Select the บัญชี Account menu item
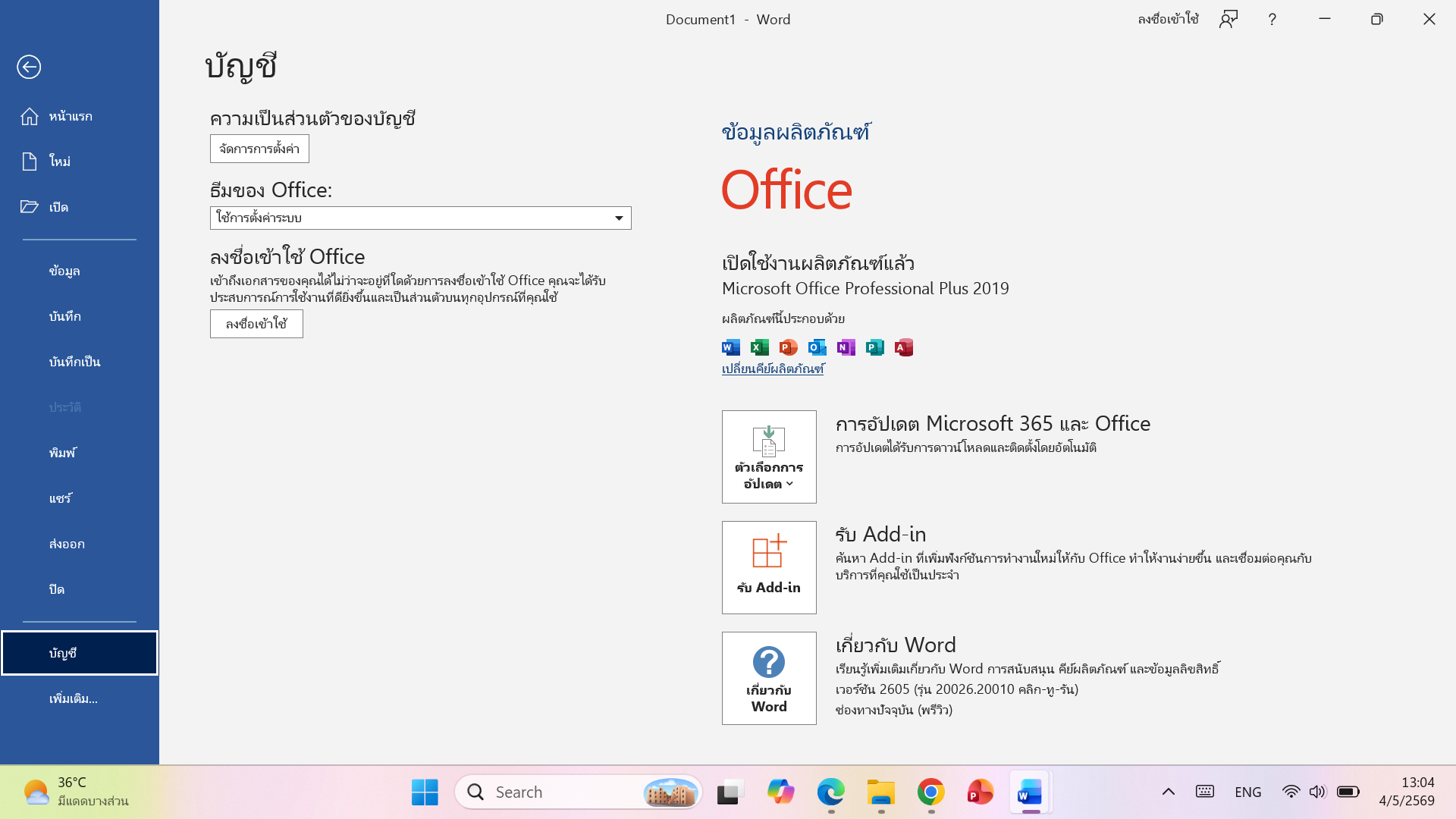This screenshot has height=819, width=1456. 80,653
